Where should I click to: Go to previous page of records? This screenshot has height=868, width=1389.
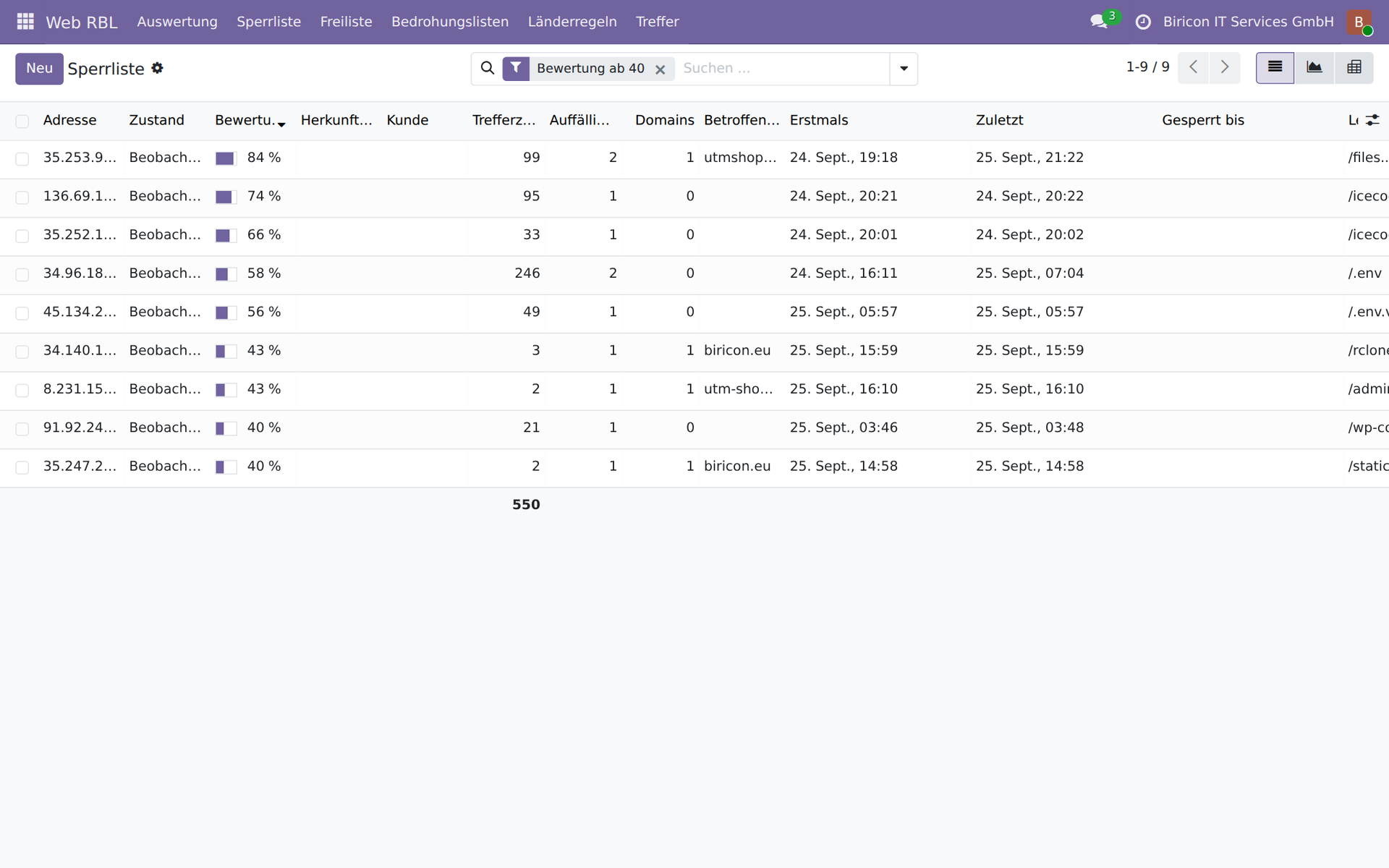tap(1193, 68)
